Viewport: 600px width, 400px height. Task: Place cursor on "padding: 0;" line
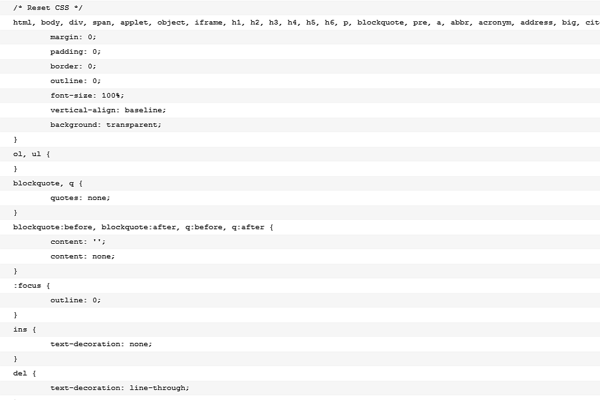coord(75,51)
